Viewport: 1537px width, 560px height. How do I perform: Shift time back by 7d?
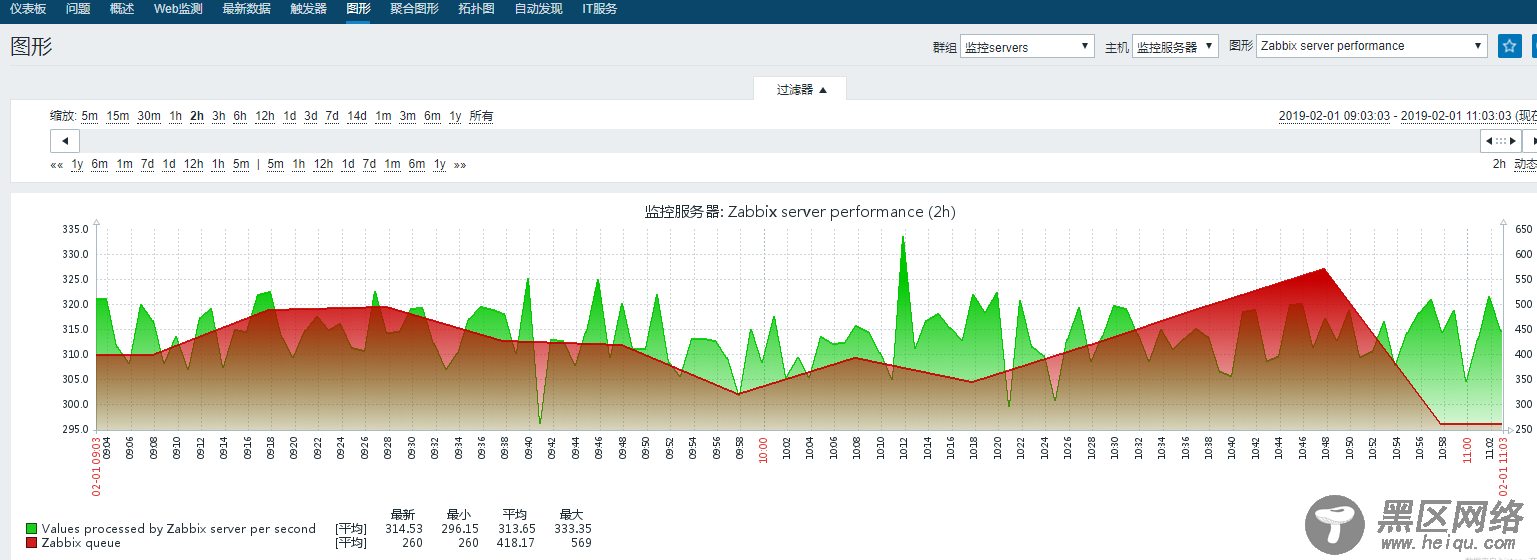tap(147, 164)
